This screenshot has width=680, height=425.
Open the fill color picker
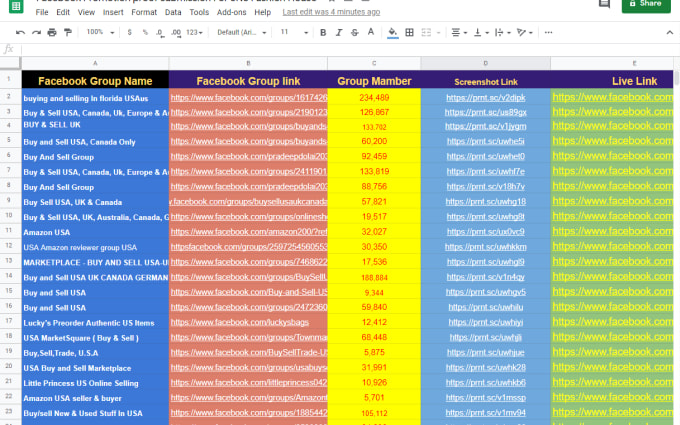tap(392, 33)
